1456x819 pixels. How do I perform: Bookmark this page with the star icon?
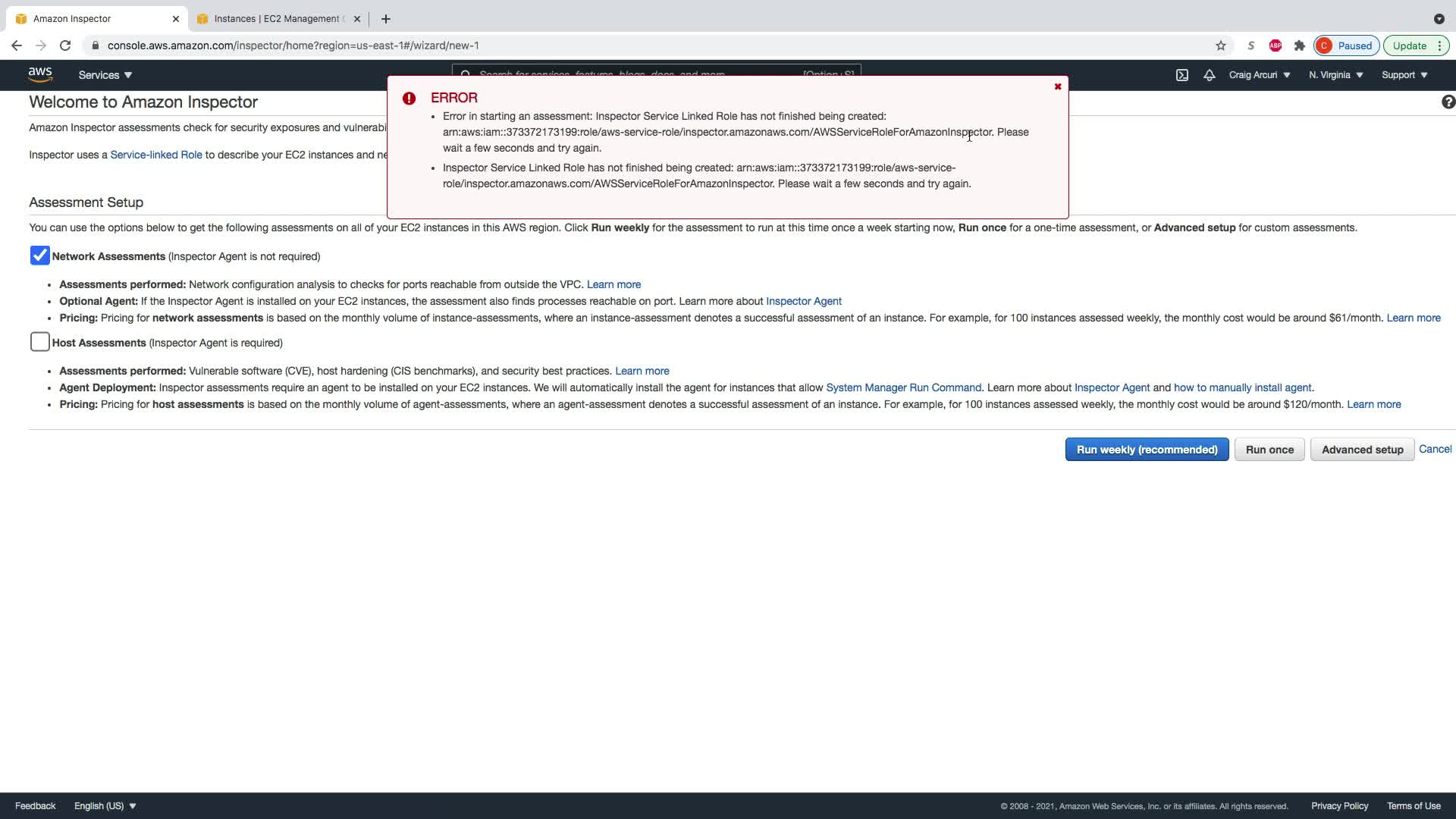coord(1221,45)
